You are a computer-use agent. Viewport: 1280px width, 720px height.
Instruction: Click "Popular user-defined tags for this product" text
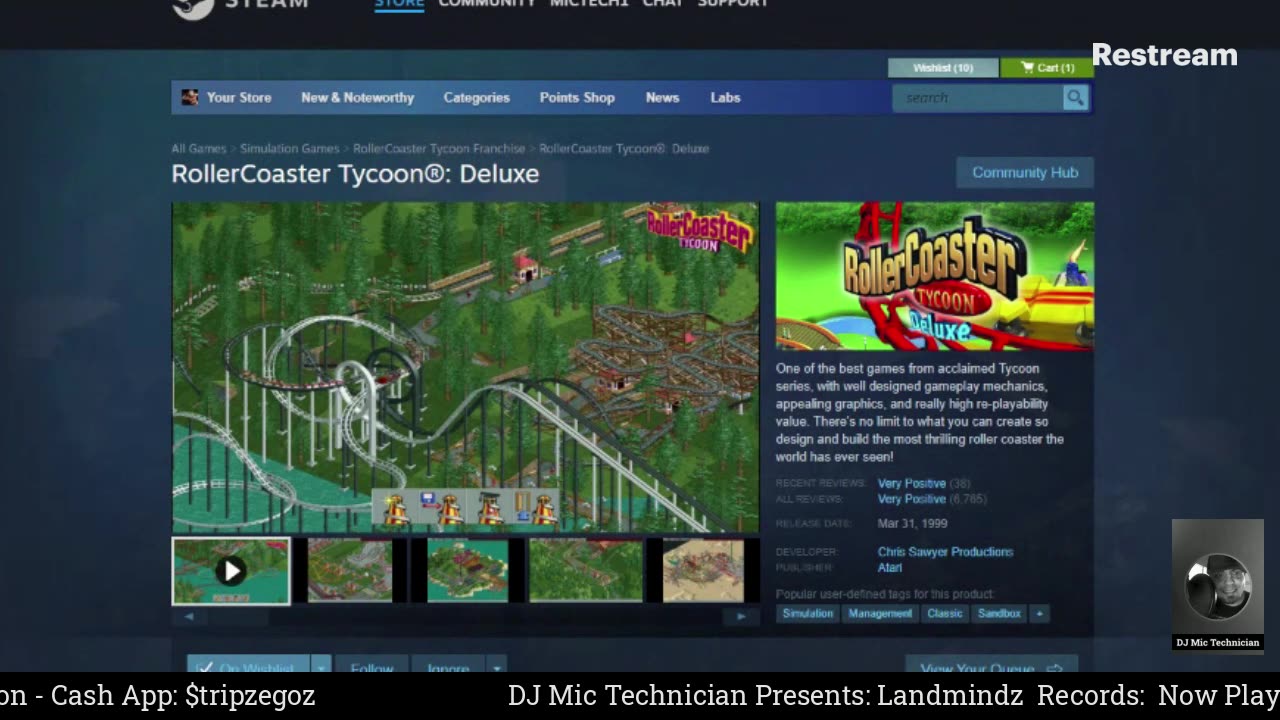tap(885, 594)
